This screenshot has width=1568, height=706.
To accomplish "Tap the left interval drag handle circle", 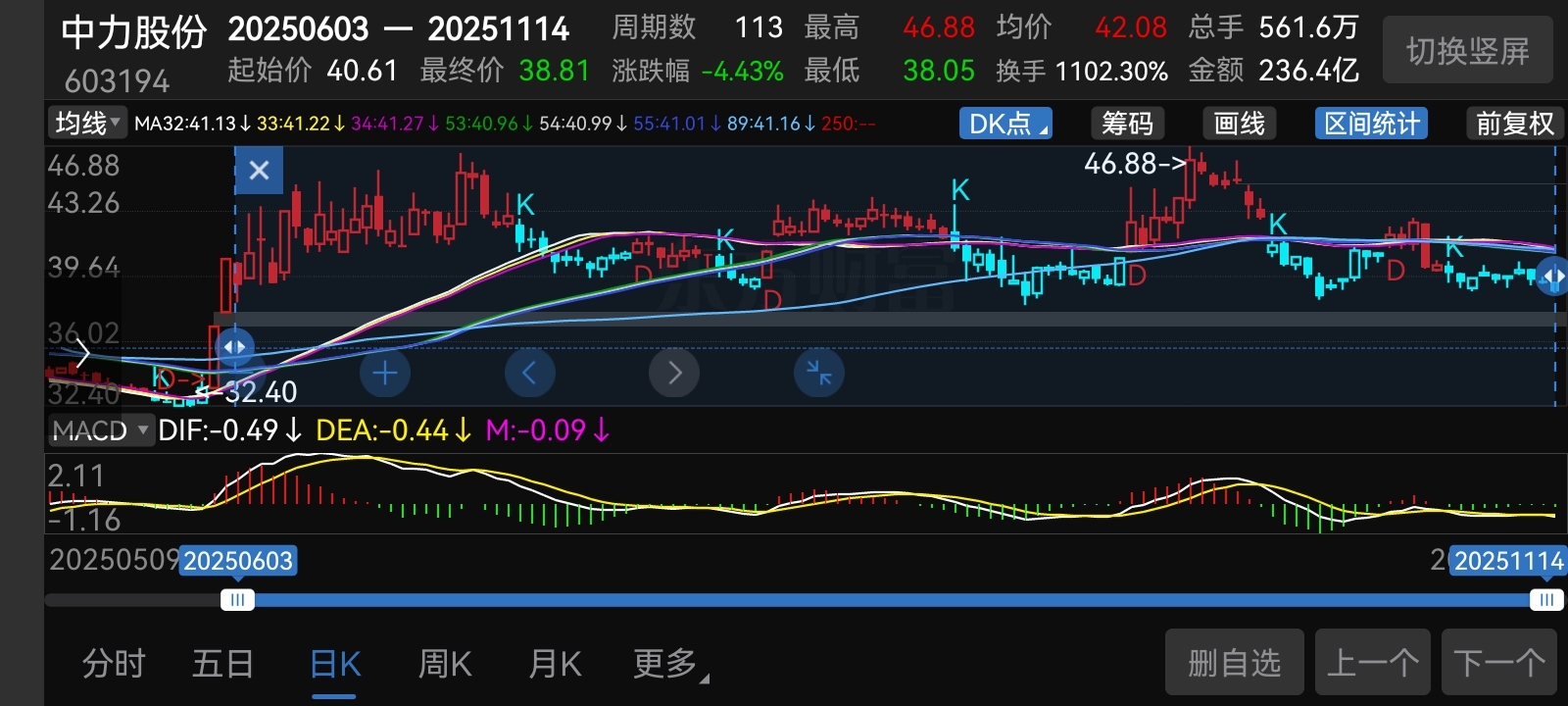I will pyautogui.click(x=234, y=347).
